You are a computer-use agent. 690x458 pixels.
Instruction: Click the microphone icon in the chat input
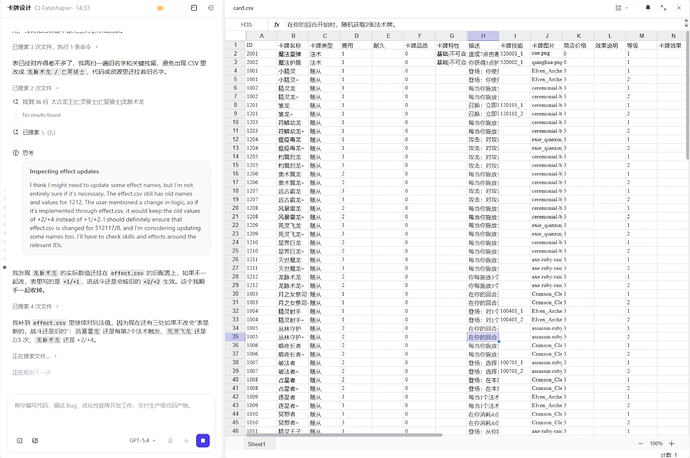click(170, 440)
